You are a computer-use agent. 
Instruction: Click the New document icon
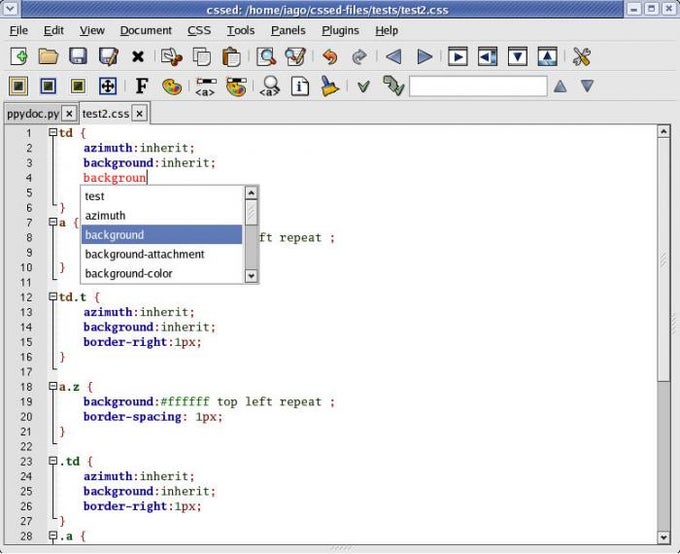point(19,56)
